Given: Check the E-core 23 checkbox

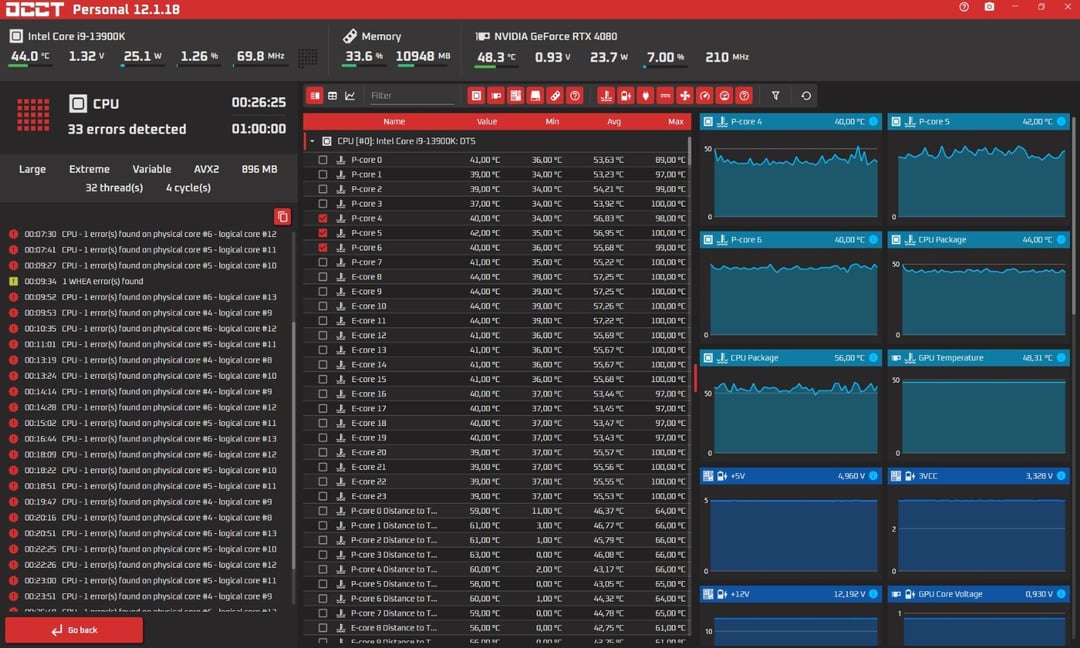Looking at the screenshot, I should 322,497.
